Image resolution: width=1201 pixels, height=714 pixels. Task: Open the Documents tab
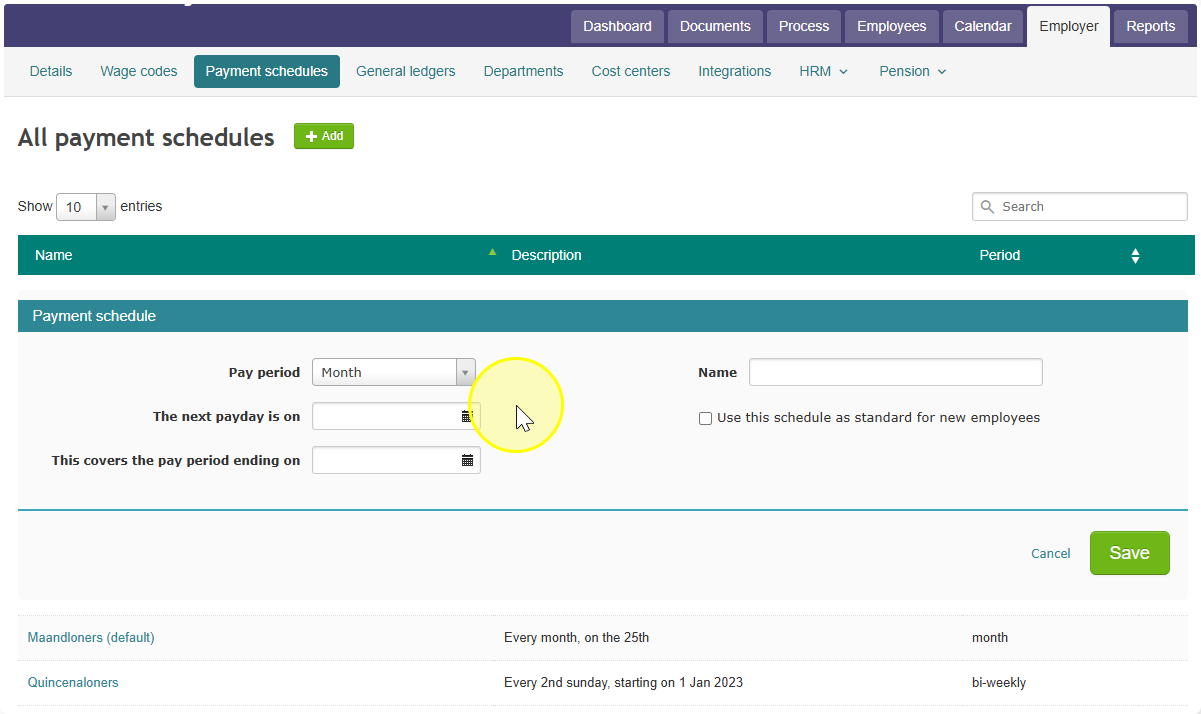pos(715,27)
